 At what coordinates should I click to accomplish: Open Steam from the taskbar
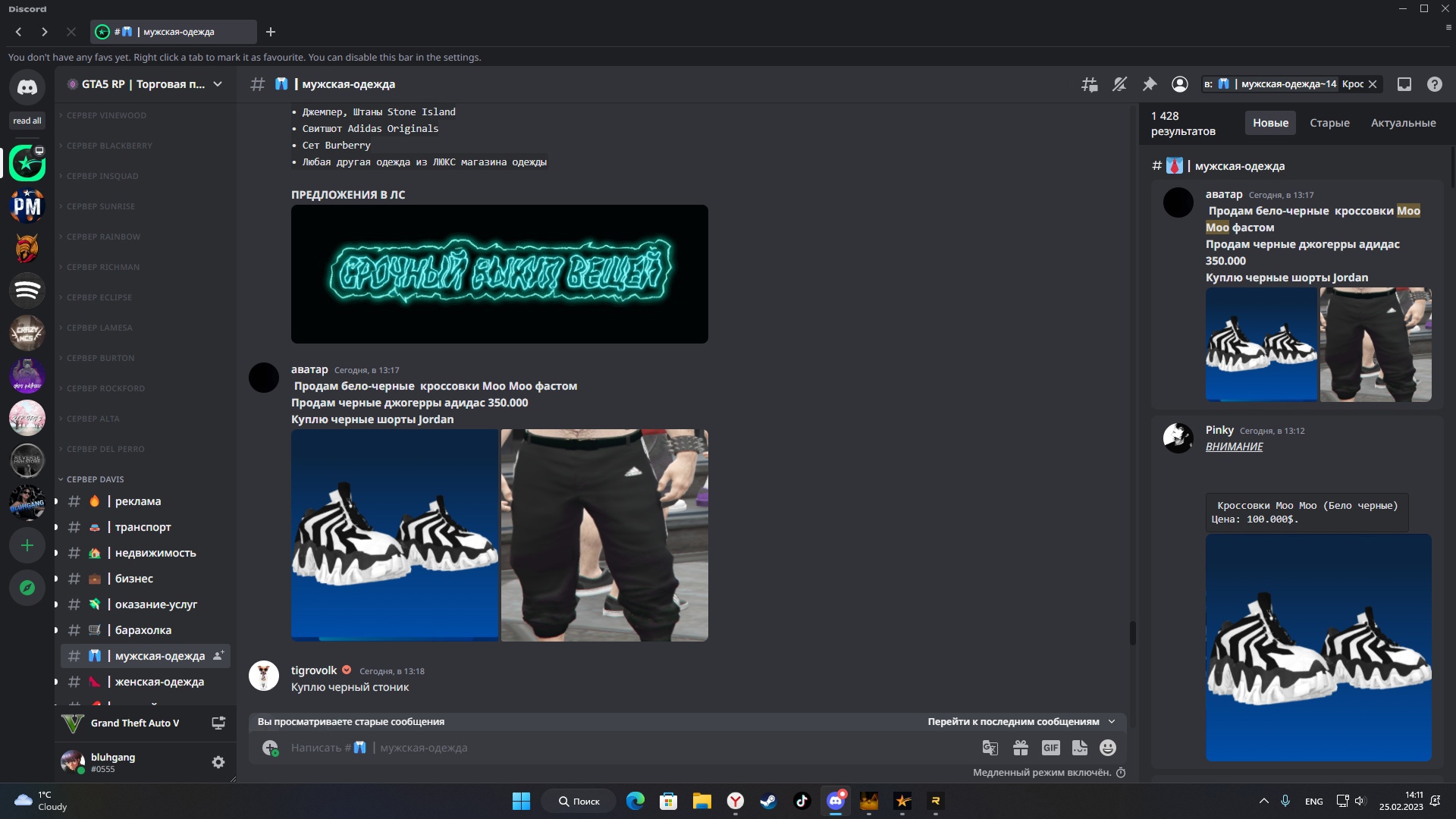(768, 801)
